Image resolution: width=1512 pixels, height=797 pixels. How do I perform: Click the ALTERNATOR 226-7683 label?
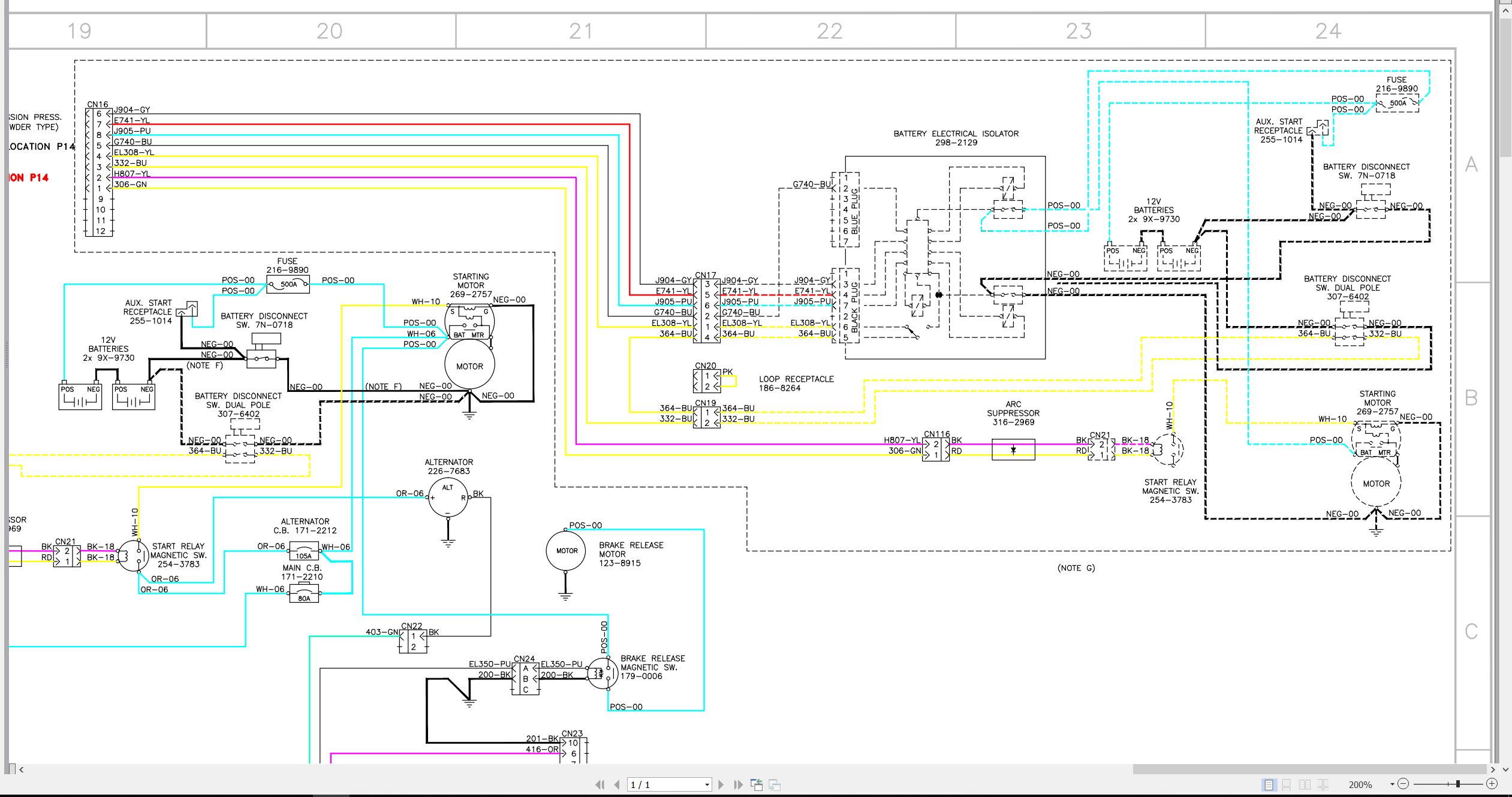pyautogui.click(x=449, y=467)
